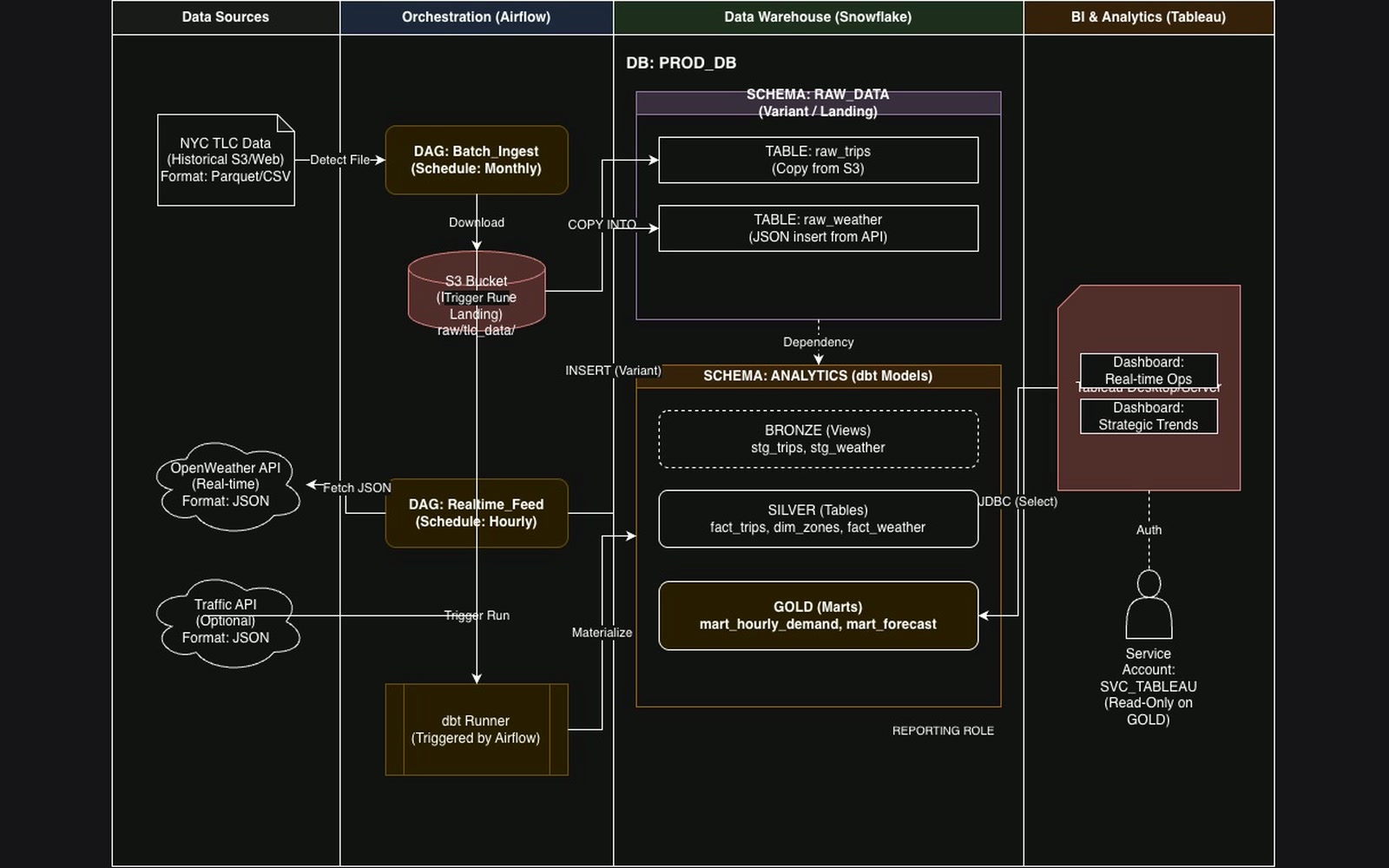Viewport: 1389px width, 868px height.
Task: Click the DB: PROD_DB label
Action: 681,62
